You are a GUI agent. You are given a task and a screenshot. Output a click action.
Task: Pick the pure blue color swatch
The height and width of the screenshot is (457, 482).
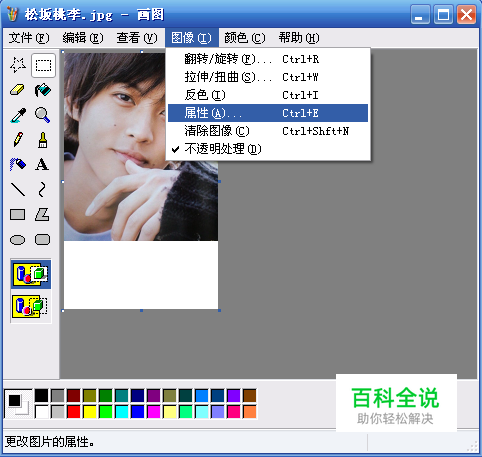pos(138,412)
